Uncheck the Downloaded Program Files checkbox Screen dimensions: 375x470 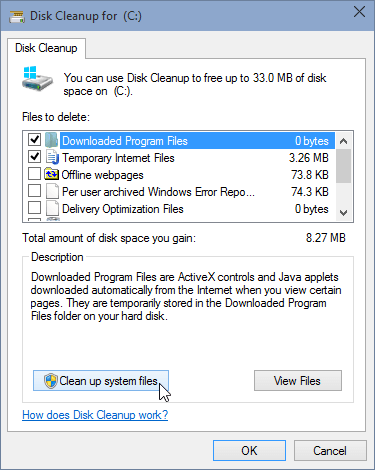click(34, 139)
